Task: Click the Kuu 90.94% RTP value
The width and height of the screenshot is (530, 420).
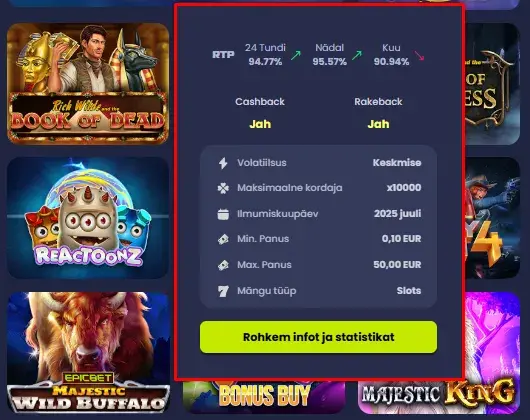Action: pyautogui.click(x=391, y=62)
